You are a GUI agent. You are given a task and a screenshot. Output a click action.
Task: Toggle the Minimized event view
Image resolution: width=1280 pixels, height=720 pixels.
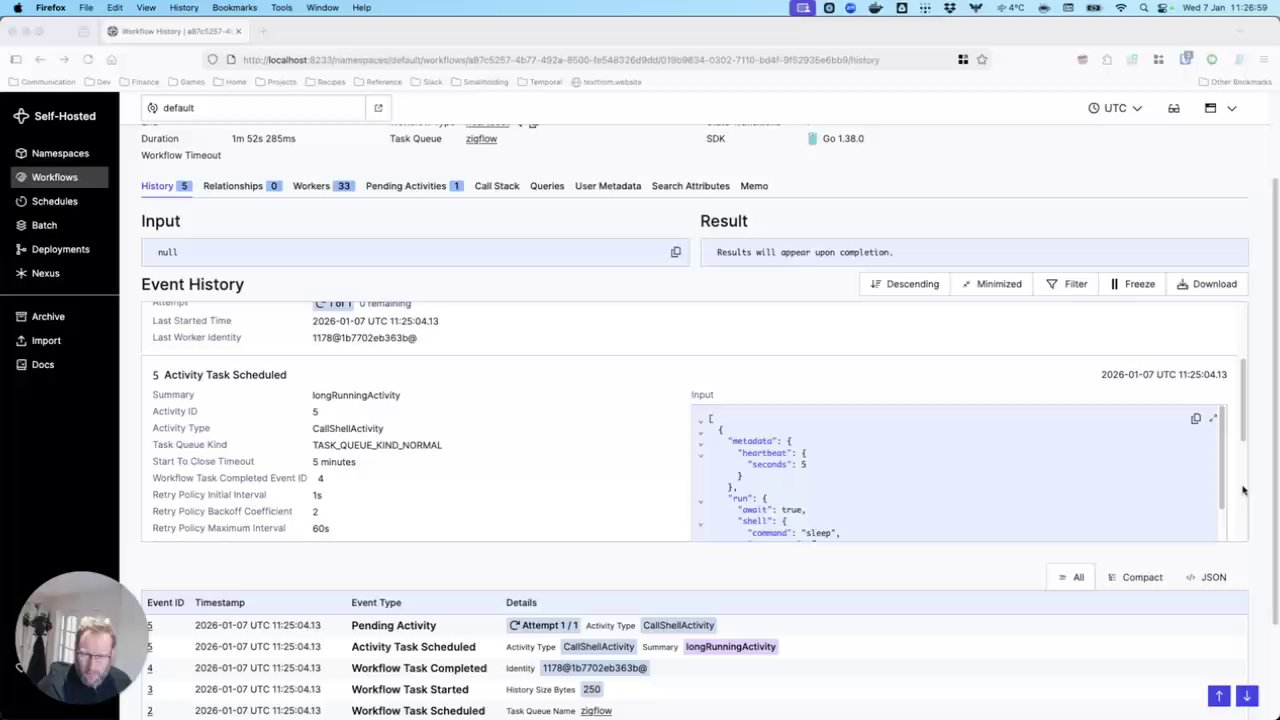click(992, 284)
